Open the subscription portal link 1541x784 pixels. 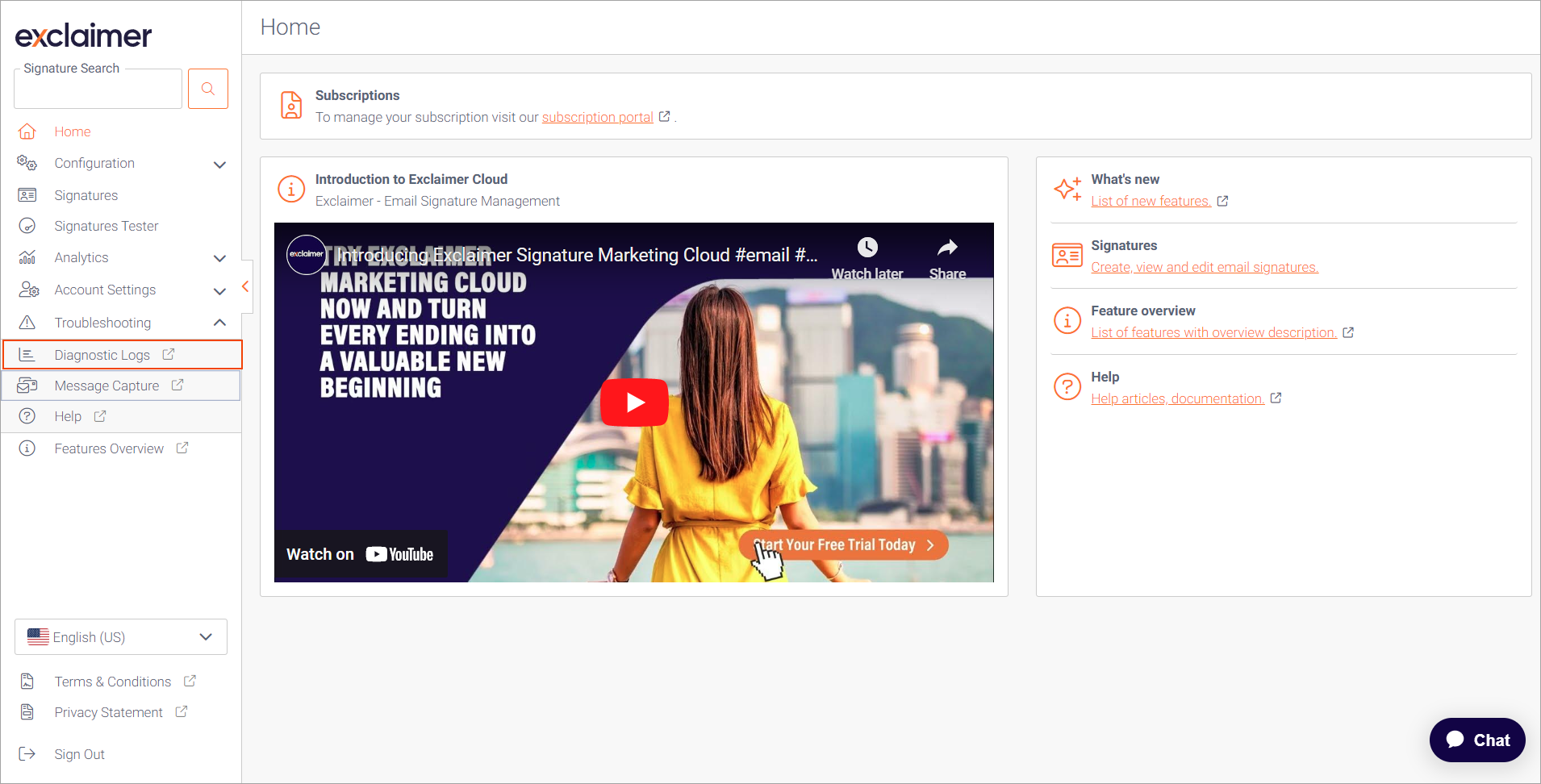point(598,117)
